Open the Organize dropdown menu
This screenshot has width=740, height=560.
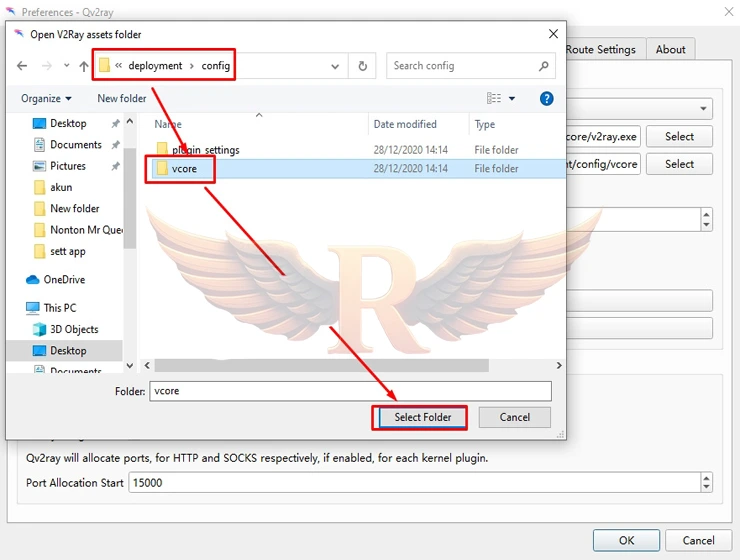(x=47, y=98)
